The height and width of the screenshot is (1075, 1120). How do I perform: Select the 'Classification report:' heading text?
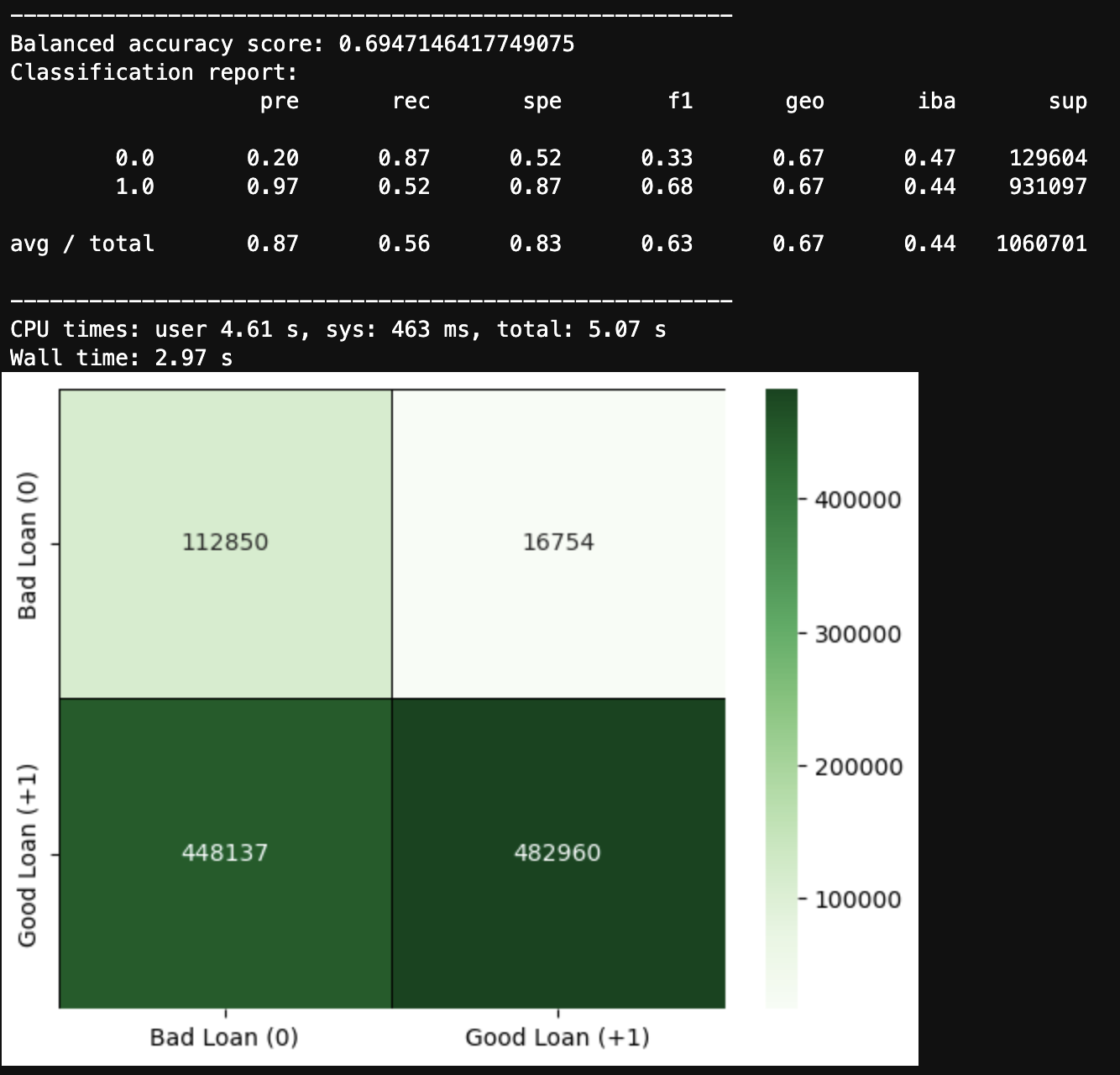154,72
